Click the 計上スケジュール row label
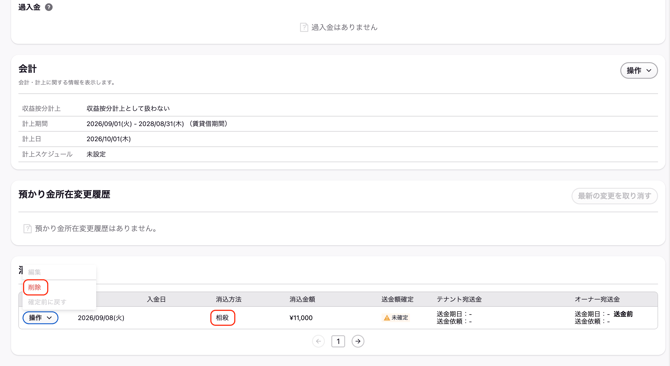The image size is (670, 366). coord(47,154)
